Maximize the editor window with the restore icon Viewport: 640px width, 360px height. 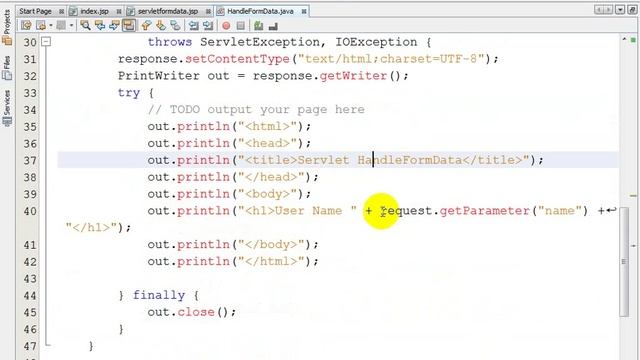coord(632,10)
